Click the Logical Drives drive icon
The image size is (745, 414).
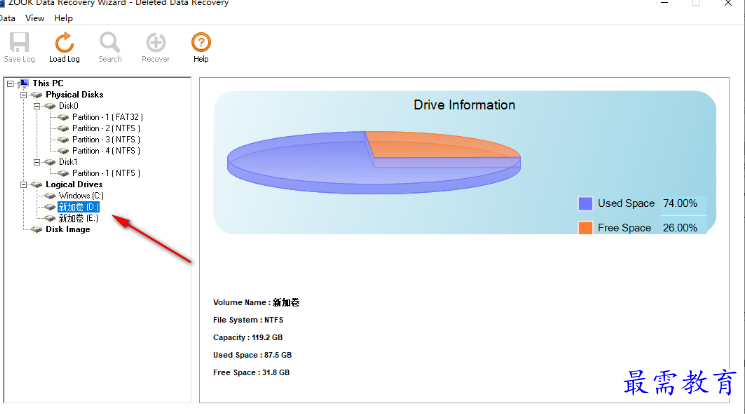[x=37, y=184]
